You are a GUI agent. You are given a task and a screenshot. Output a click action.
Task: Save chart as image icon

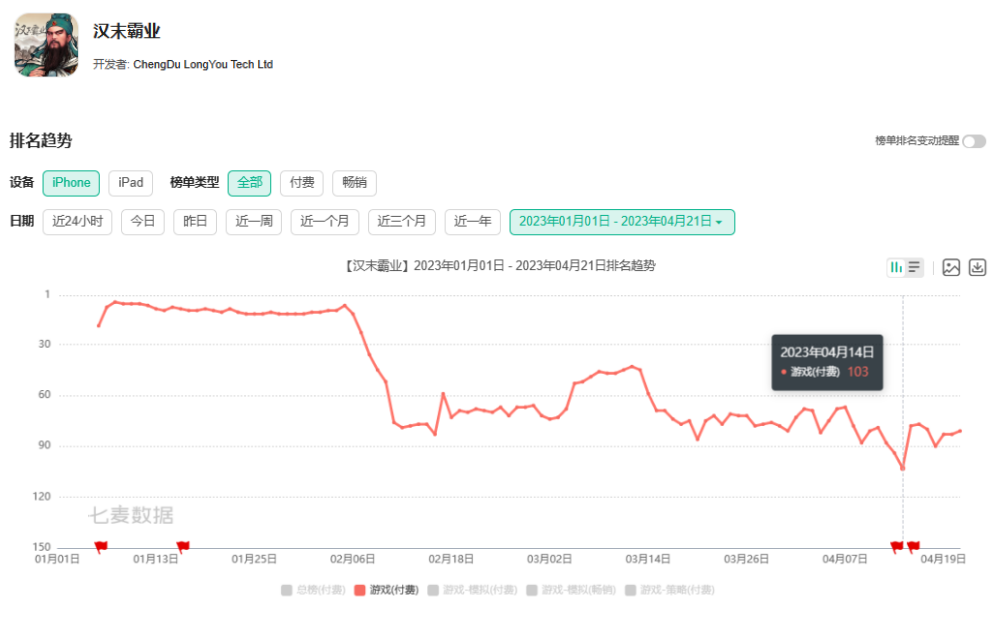tap(951, 268)
